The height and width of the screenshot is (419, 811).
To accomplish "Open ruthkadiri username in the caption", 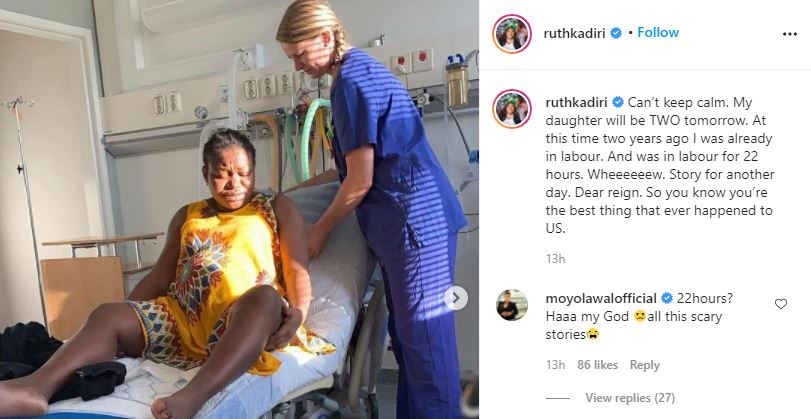I will click(x=577, y=102).
